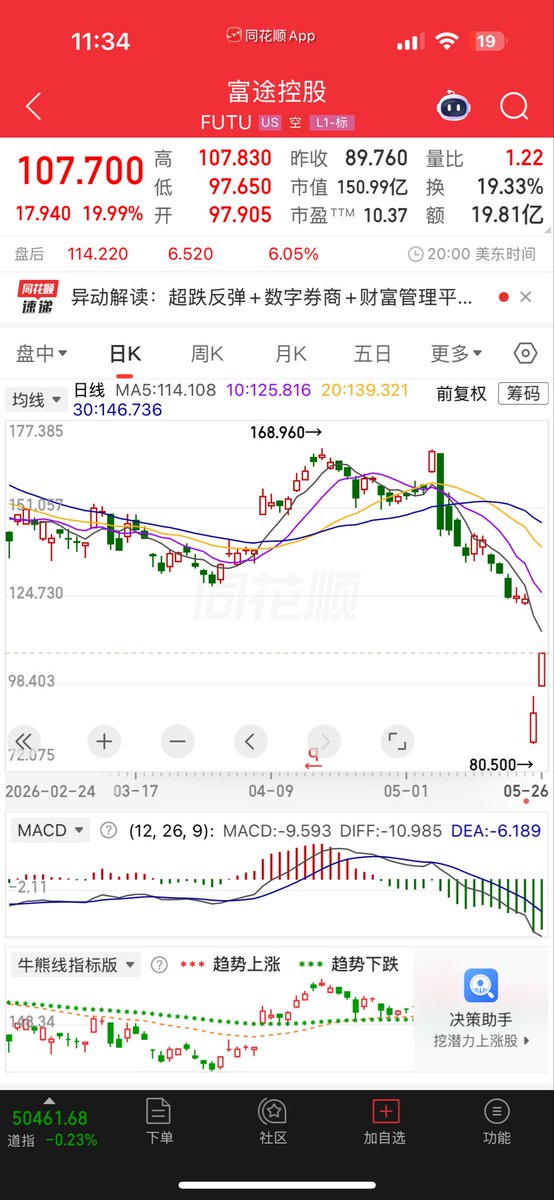Screen dimensions: 554x1200
Task: Tap L1-标 quote level badge
Action: point(331,123)
